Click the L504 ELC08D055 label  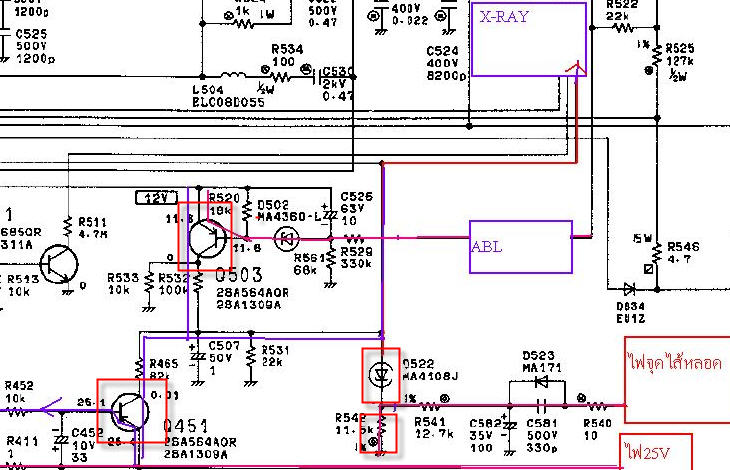pyautogui.click(x=229, y=96)
